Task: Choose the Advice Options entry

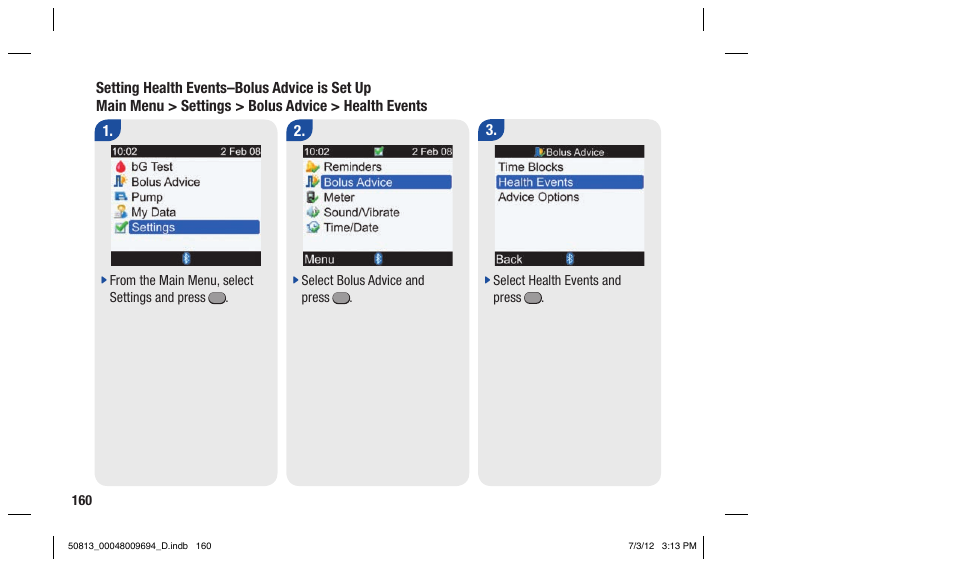Action: 538,197
